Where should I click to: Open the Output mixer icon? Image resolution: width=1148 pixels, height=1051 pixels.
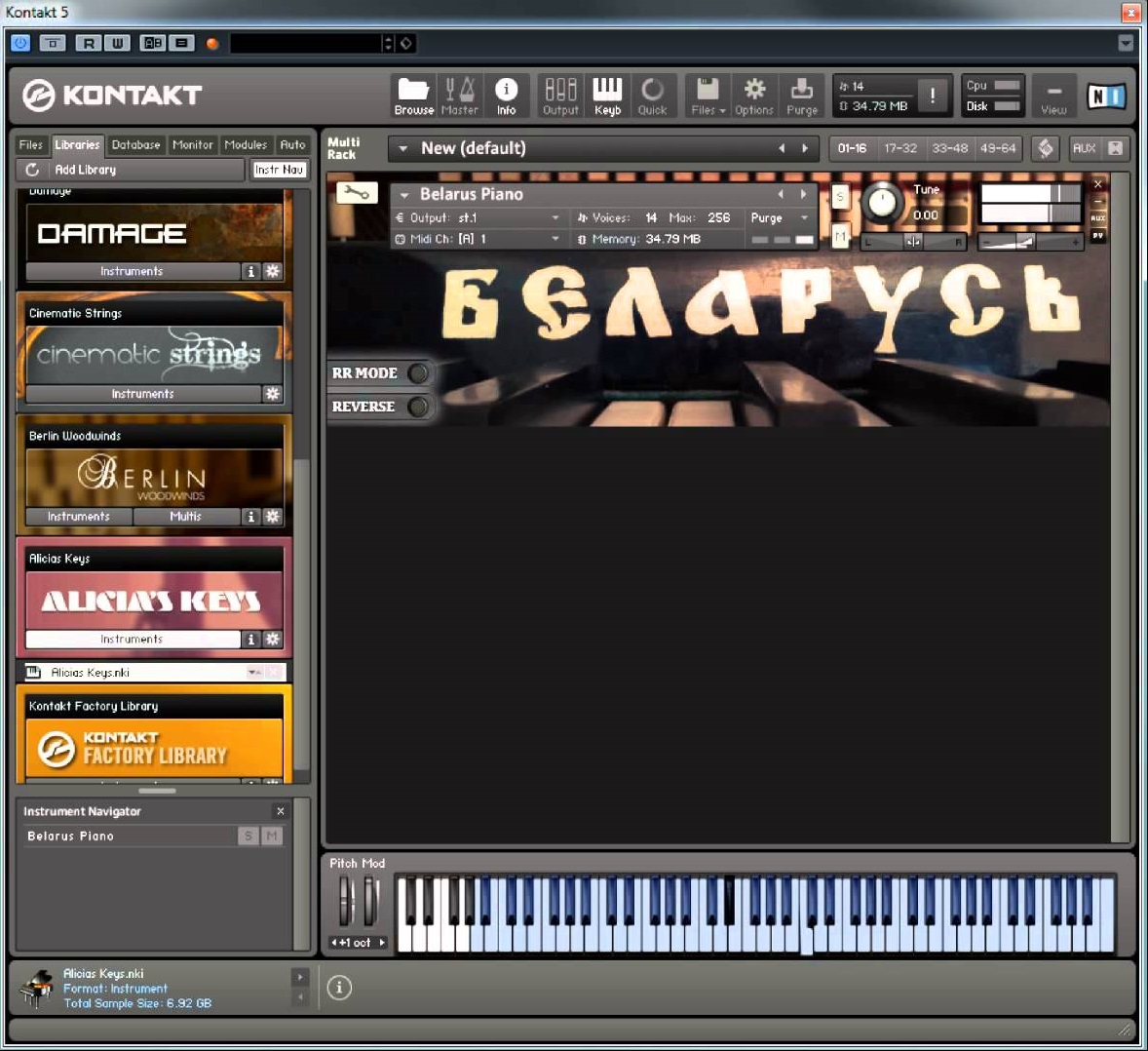560,96
